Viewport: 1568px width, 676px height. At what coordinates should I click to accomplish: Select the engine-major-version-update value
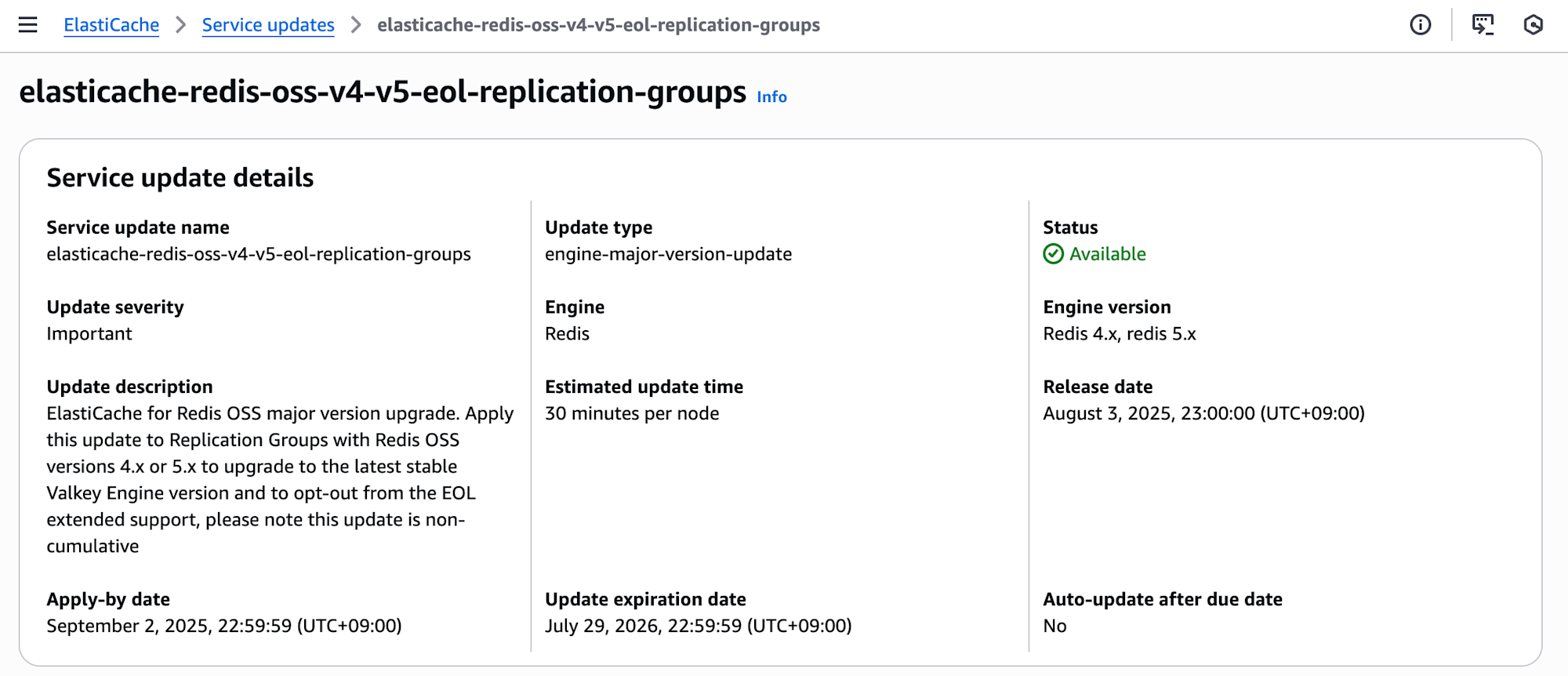(x=668, y=254)
